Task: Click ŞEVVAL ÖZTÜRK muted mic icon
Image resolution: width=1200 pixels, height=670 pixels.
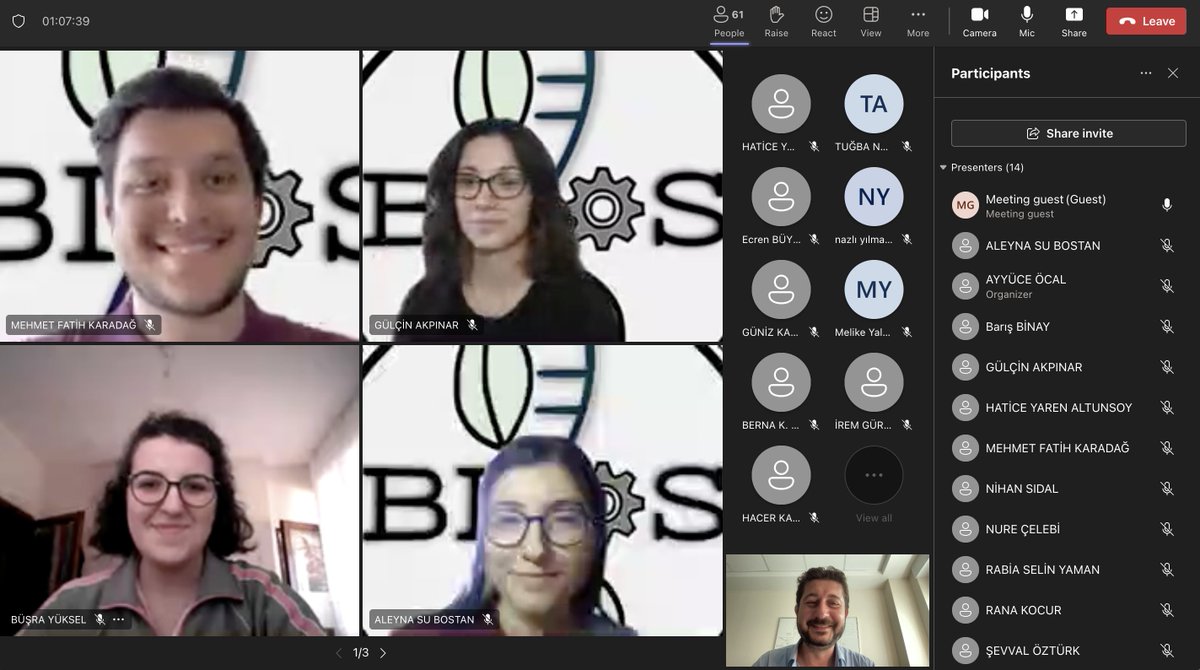Action: pos(1166,650)
